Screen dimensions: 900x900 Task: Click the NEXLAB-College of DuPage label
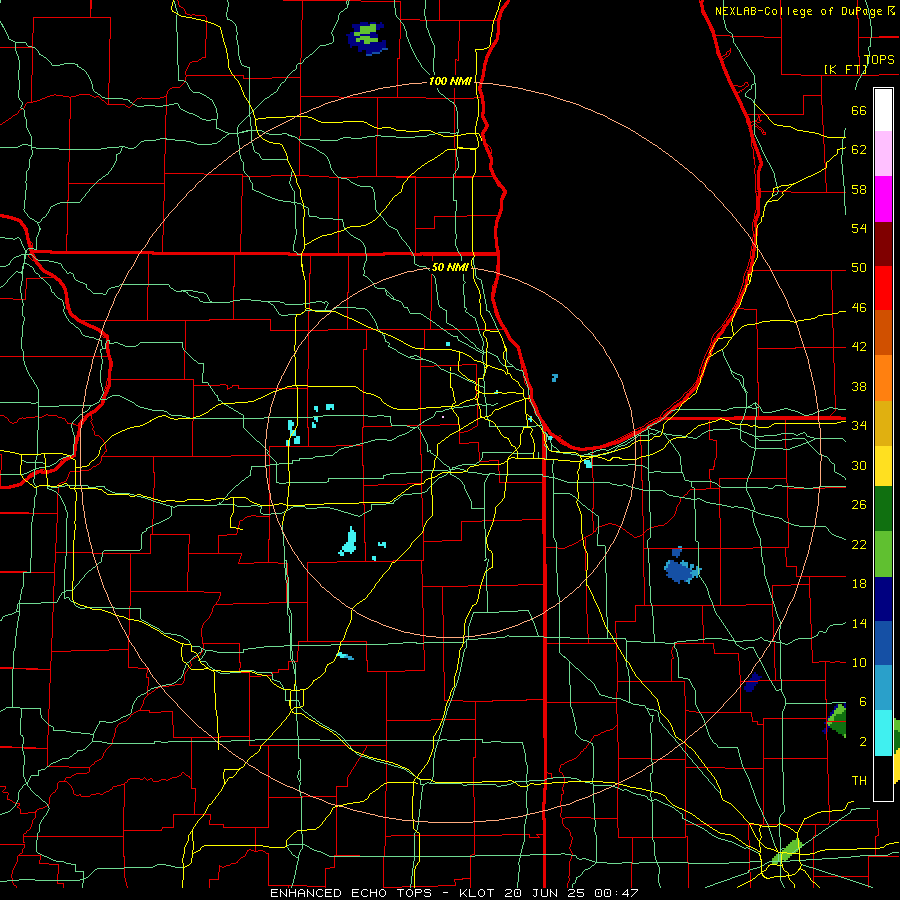pyautogui.click(x=800, y=11)
